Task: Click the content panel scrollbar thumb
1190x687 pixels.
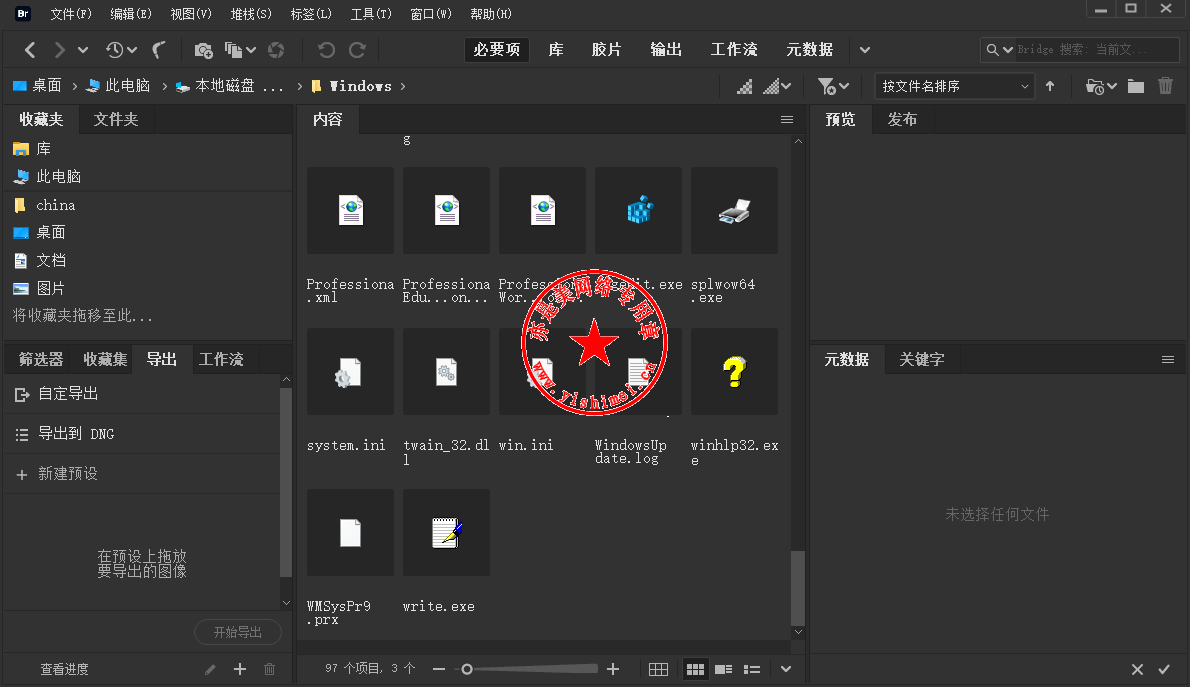Action: (798, 588)
